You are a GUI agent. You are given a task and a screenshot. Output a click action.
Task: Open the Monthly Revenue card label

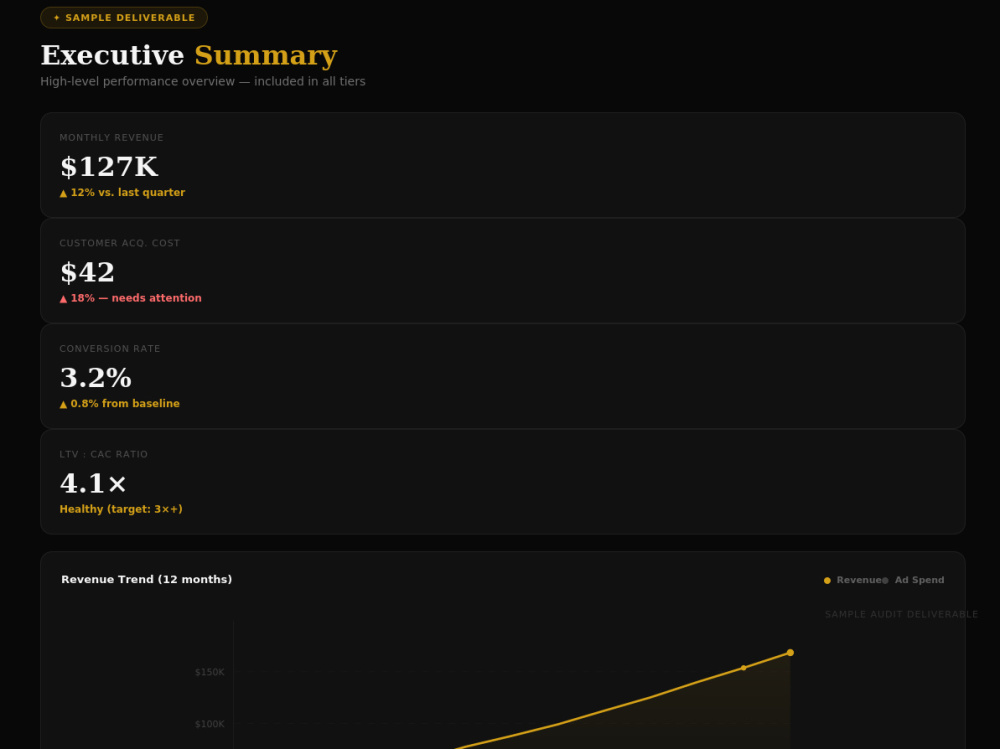[x=112, y=138]
